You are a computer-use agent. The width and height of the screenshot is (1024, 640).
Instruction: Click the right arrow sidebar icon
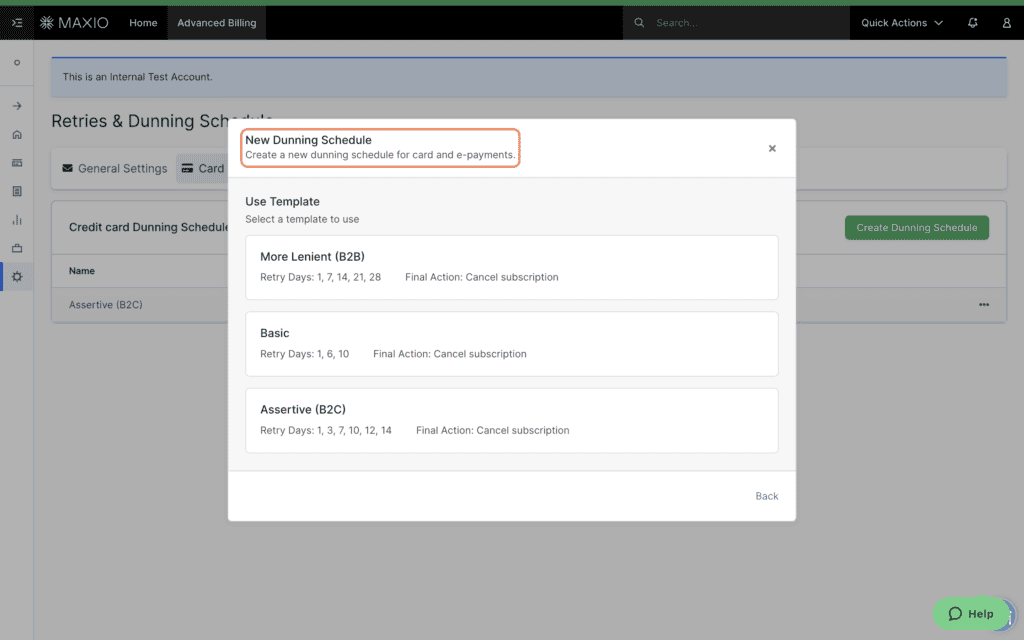point(17,106)
